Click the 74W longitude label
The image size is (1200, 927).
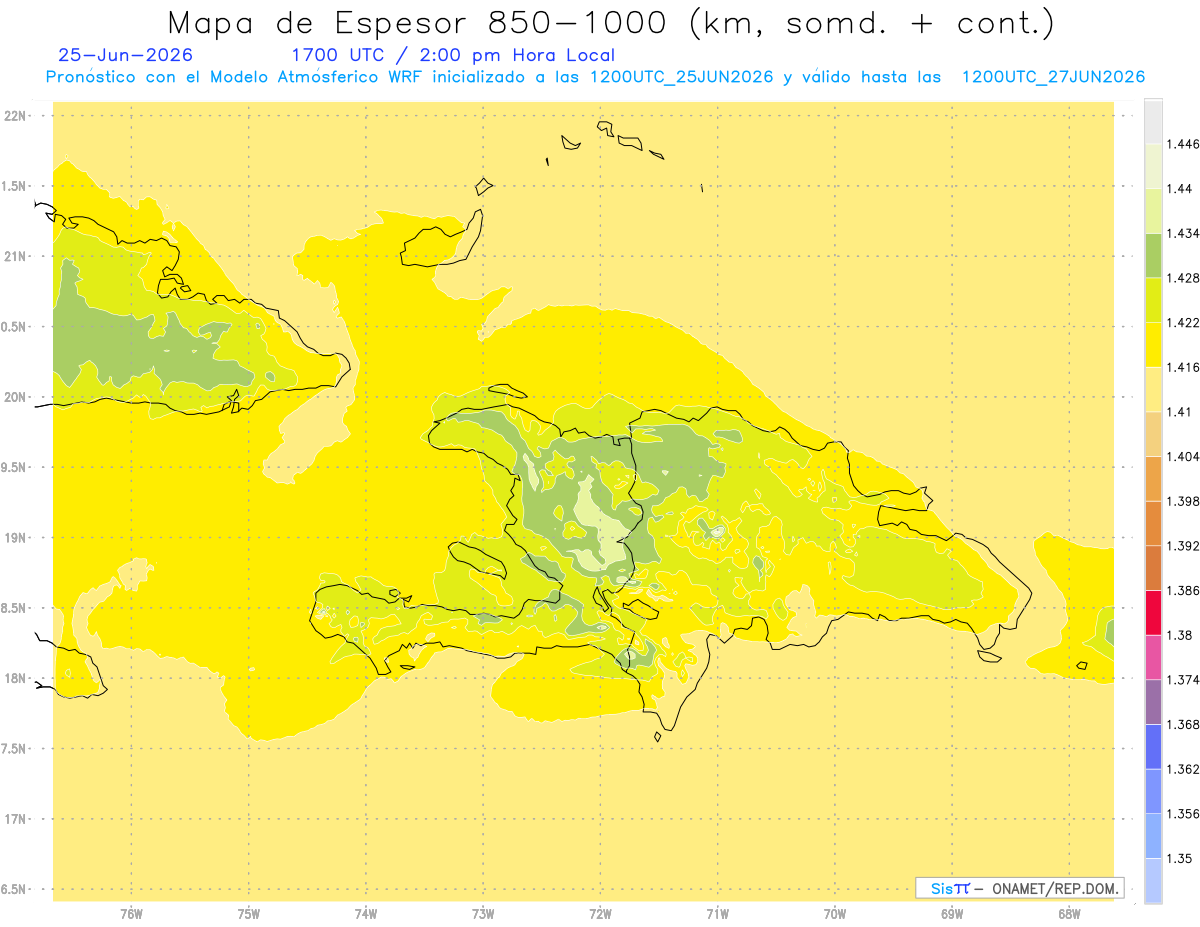pyautogui.click(x=365, y=913)
